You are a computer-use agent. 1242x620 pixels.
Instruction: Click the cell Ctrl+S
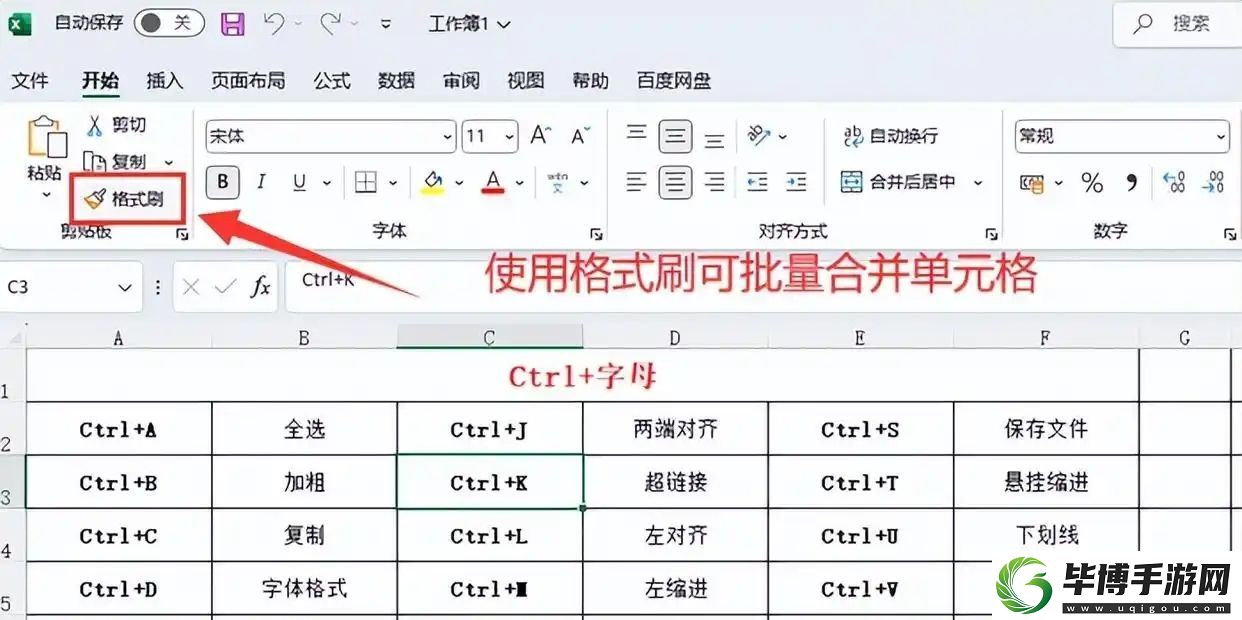click(861, 430)
